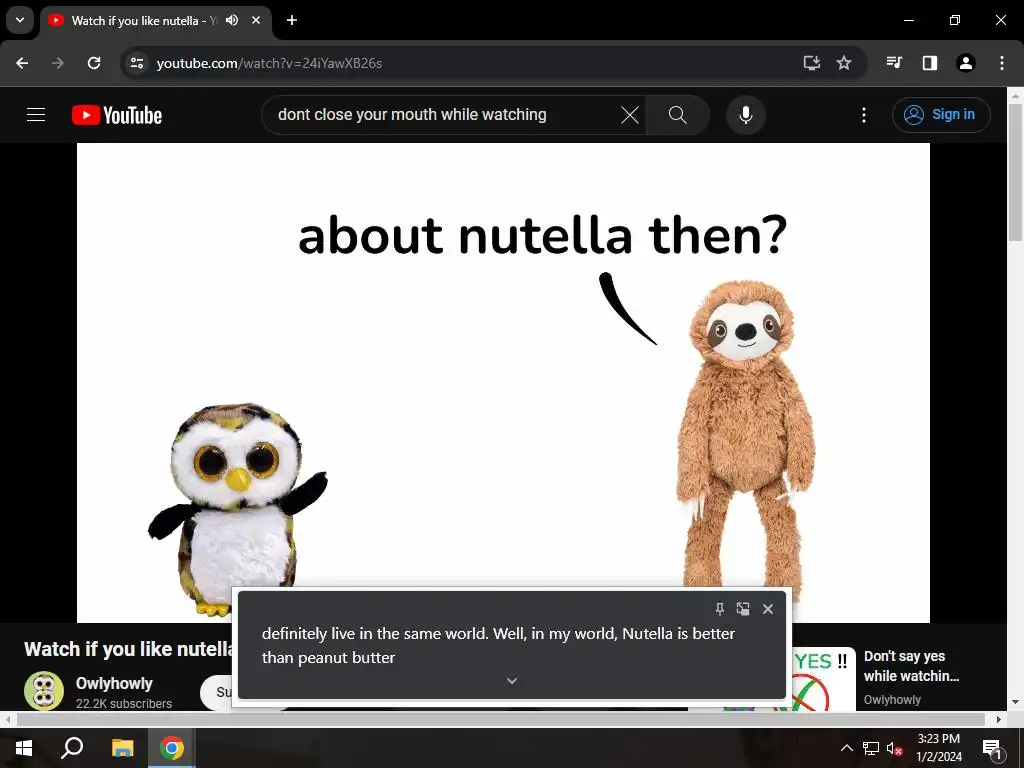Open the YouTube hamburger guide menu
Screen dimensions: 1024x768
click(36, 115)
